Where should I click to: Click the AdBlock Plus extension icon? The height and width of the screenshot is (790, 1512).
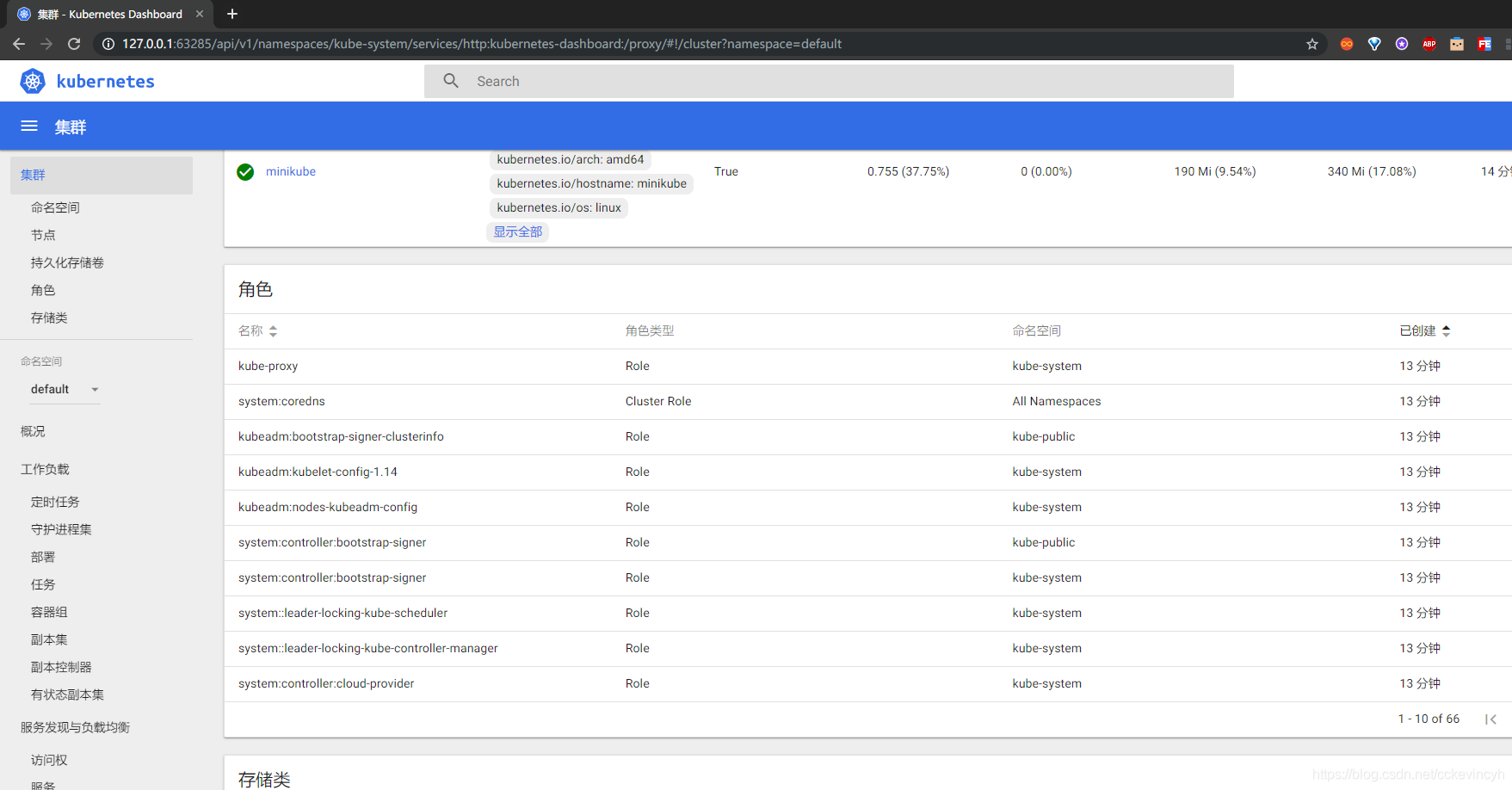[x=1429, y=44]
